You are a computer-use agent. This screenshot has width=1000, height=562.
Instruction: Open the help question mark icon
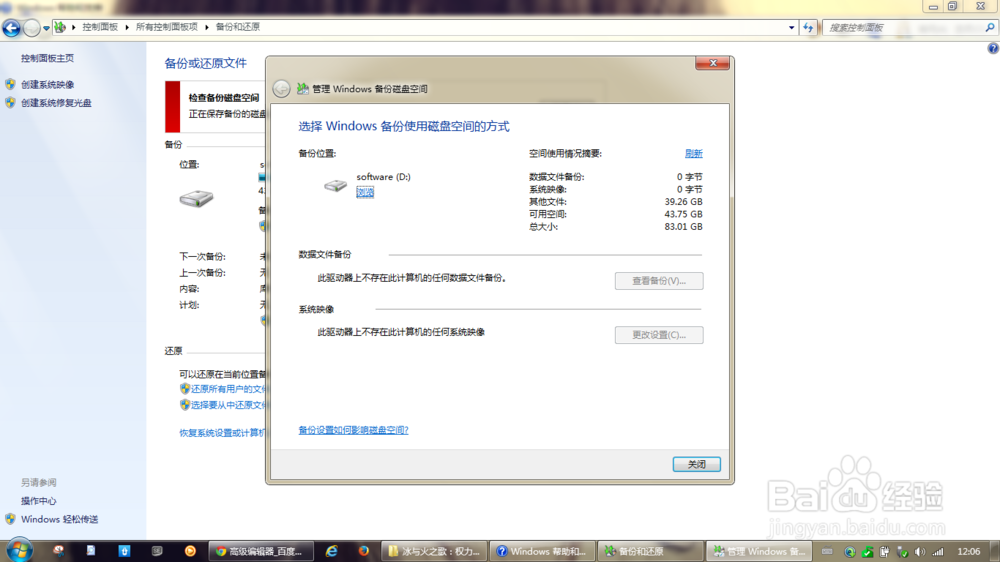tap(993, 48)
